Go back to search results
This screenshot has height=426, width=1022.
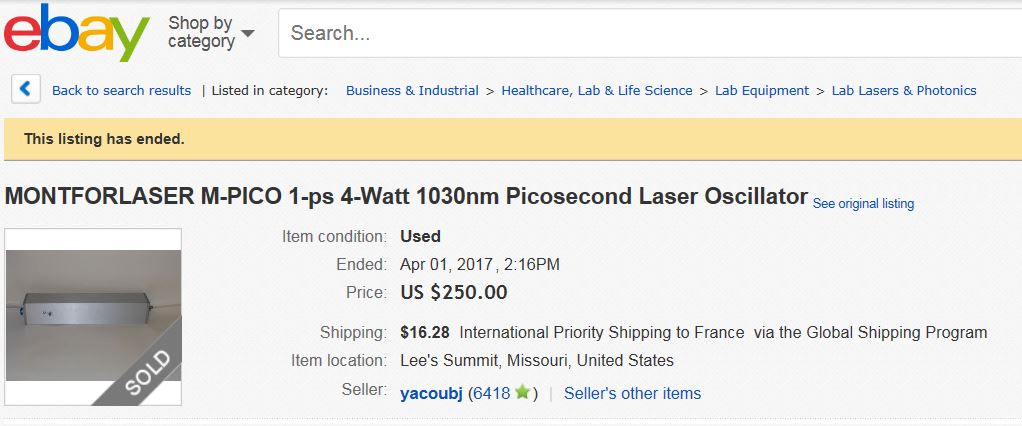coord(121,90)
